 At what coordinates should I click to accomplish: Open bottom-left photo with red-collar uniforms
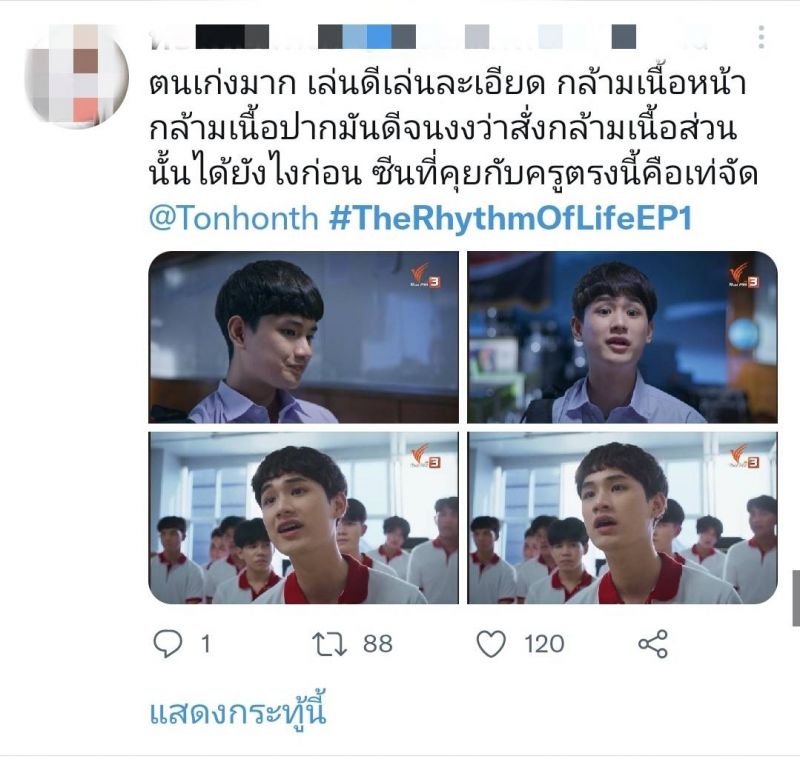pyautogui.click(x=304, y=518)
